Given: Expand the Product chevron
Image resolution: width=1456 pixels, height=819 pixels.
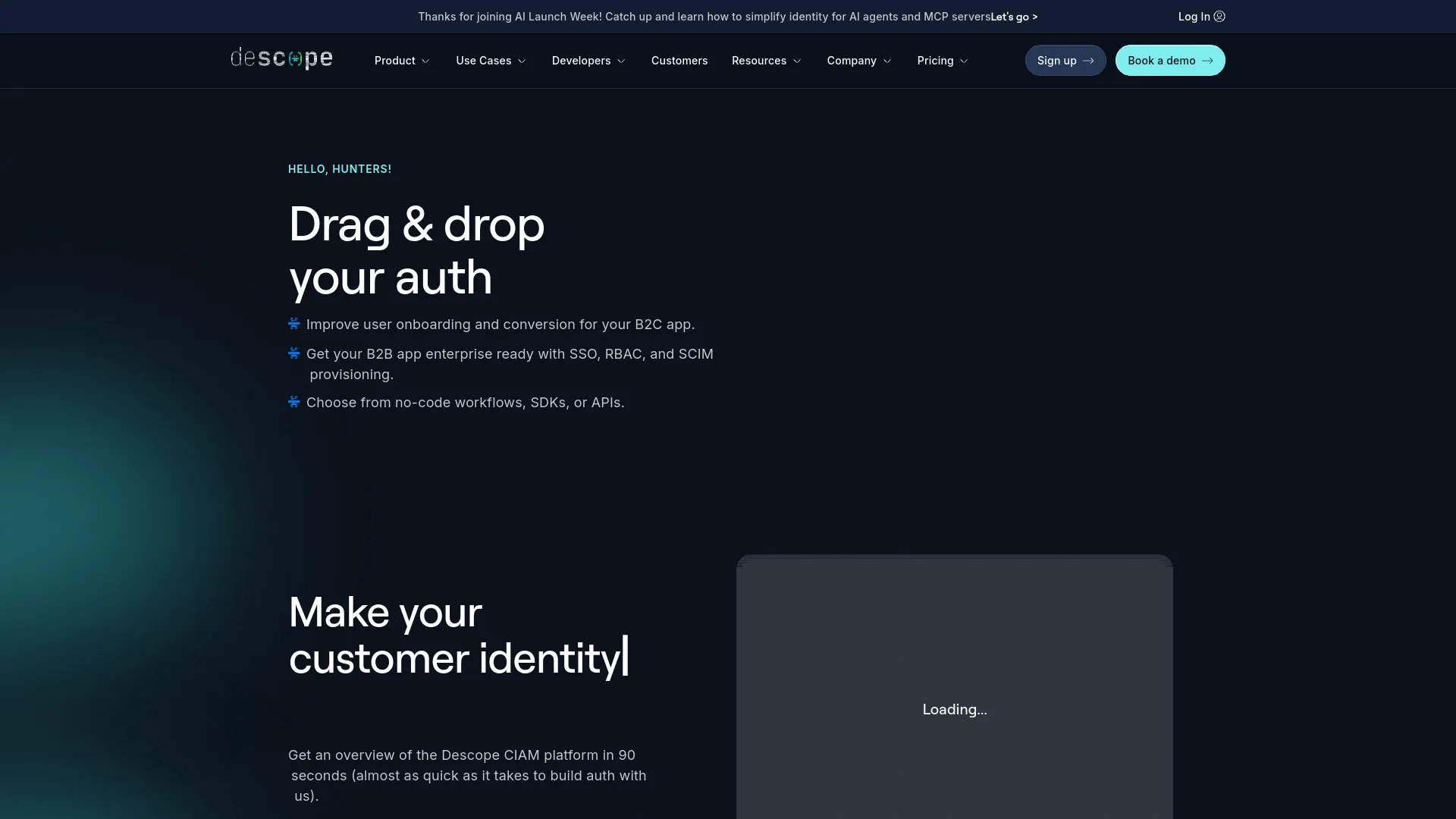Looking at the screenshot, I should [425, 61].
